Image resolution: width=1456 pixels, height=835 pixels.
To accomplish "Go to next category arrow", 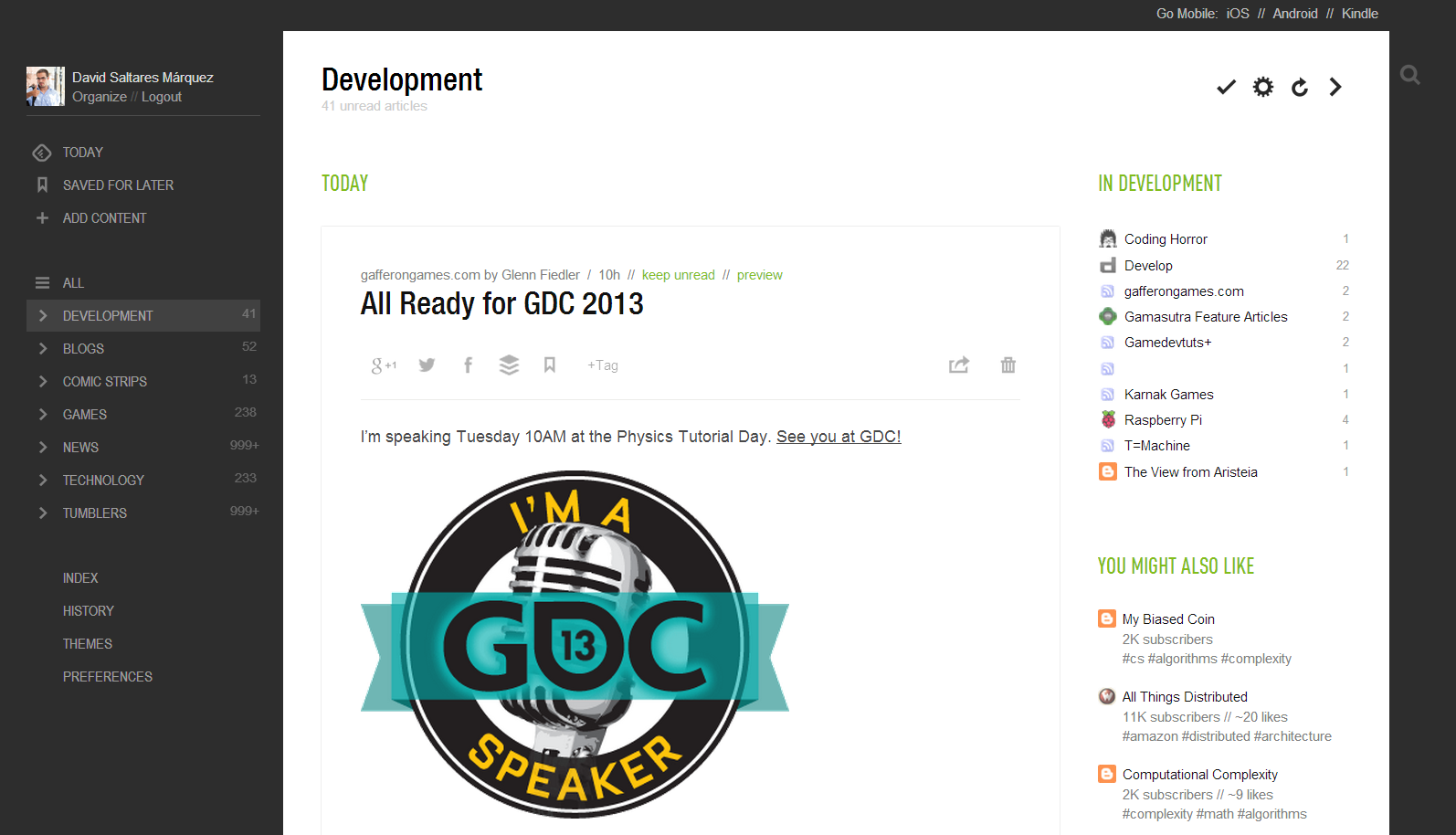I will [1335, 87].
